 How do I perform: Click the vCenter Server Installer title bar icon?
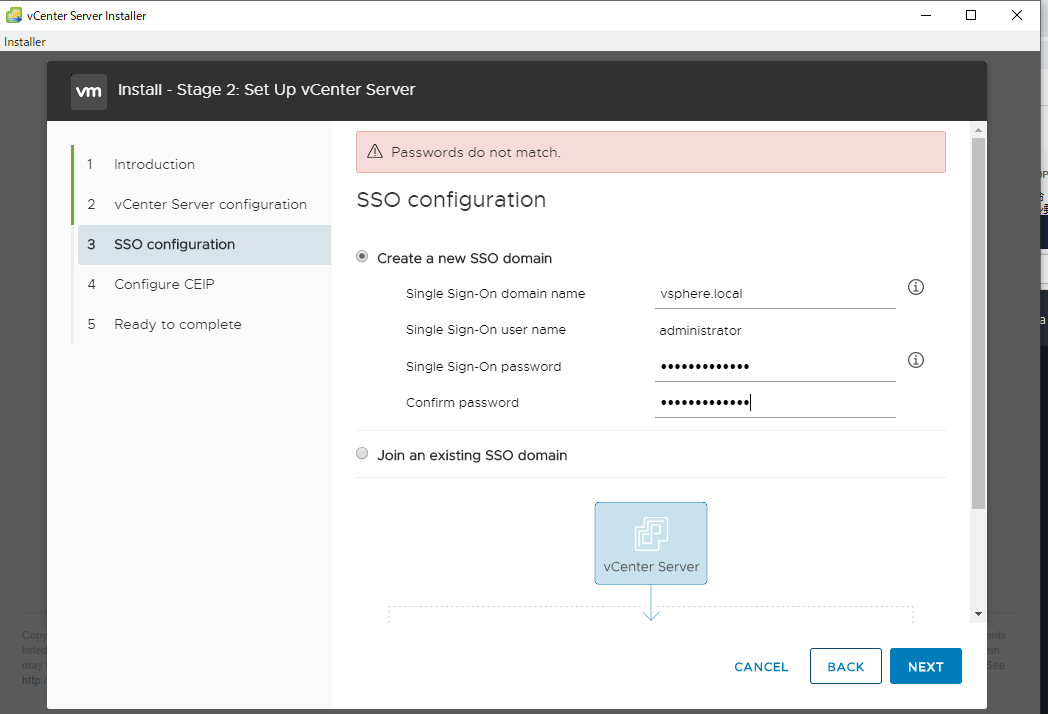13,15
